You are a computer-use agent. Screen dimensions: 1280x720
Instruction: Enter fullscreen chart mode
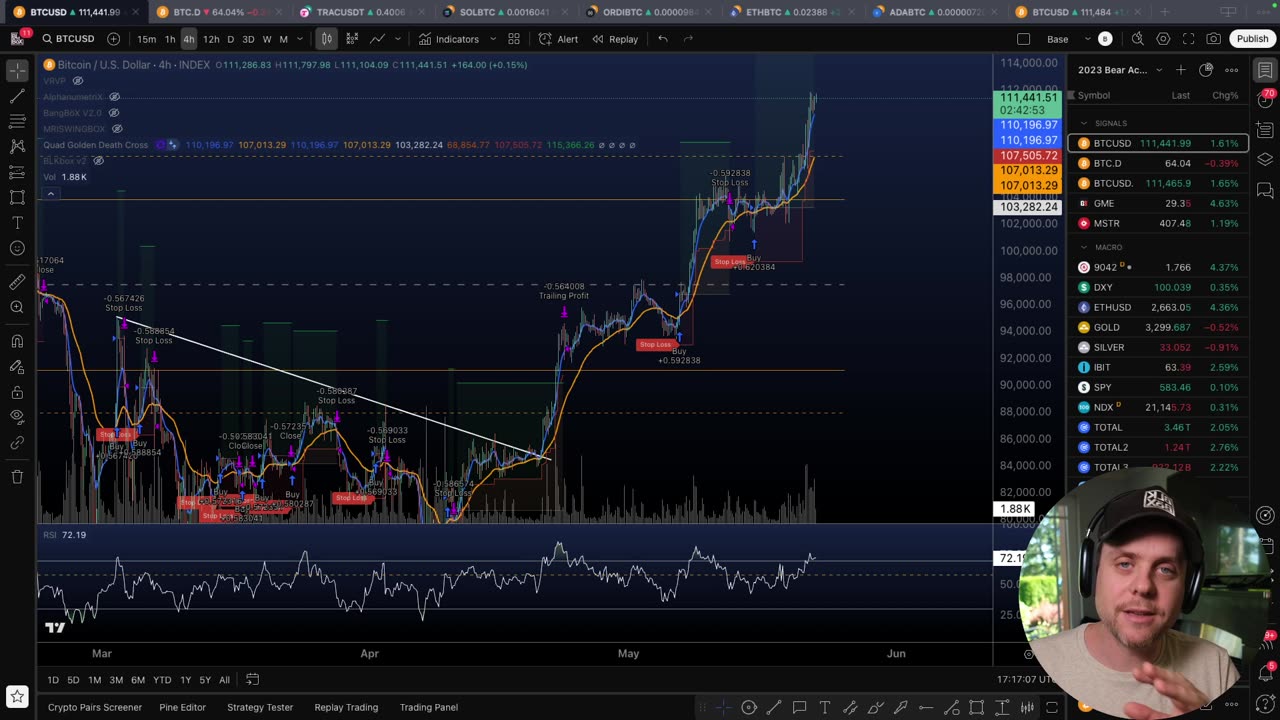pos(1188,39)
